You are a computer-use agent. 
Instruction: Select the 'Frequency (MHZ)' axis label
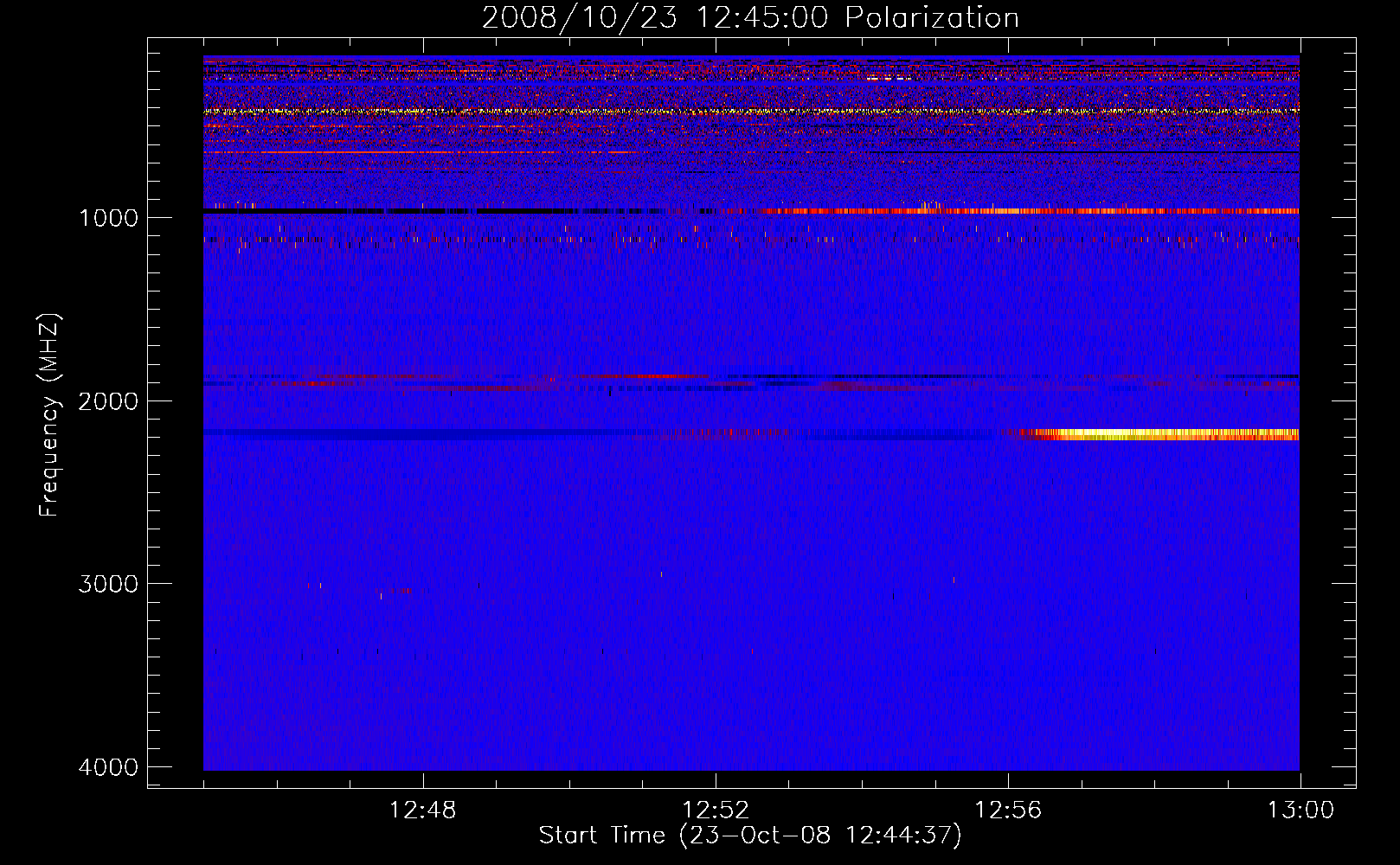(x=49, y=415)
